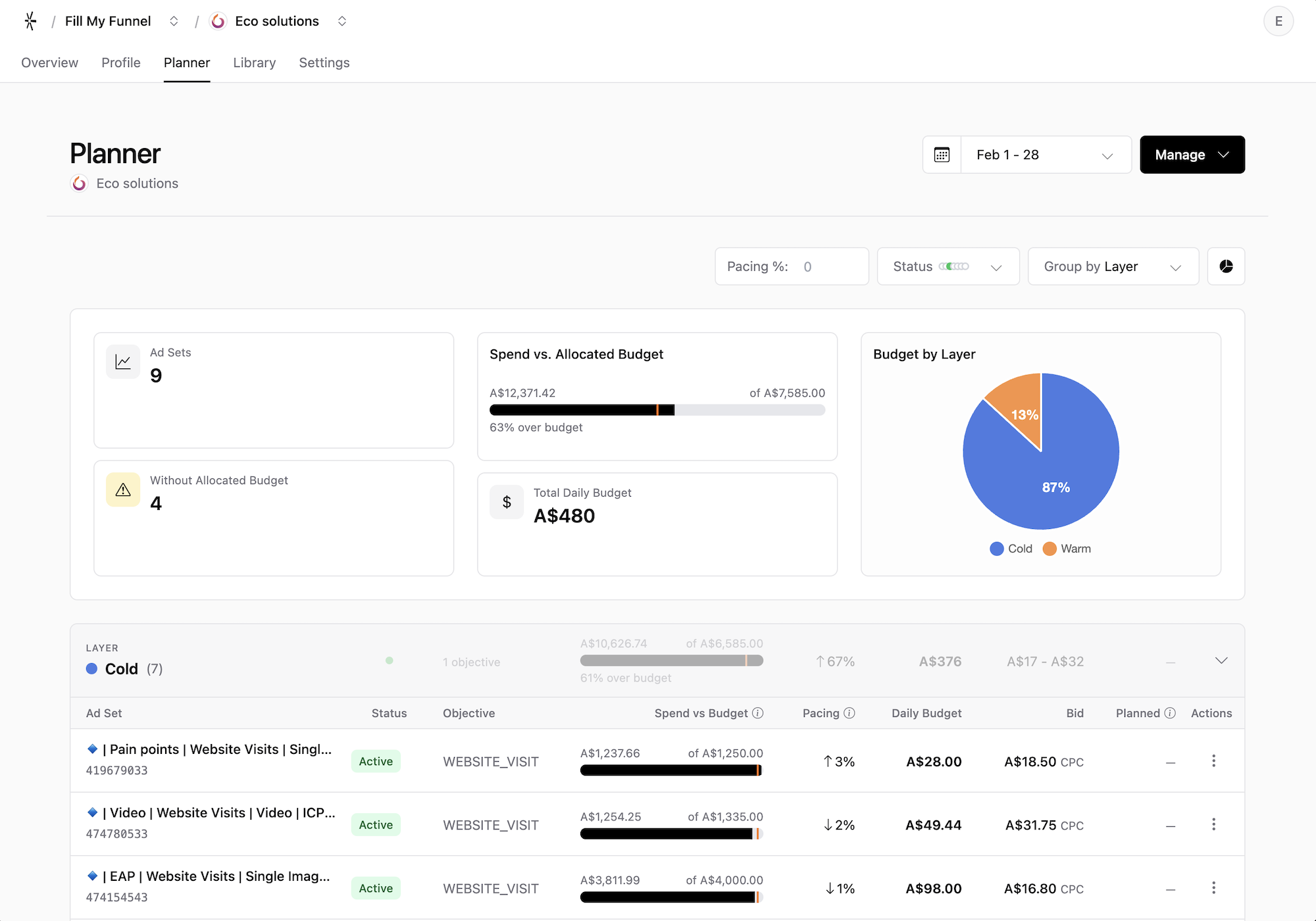
Task: Collapse the Cold layer section
Action: click(1221, 660)
